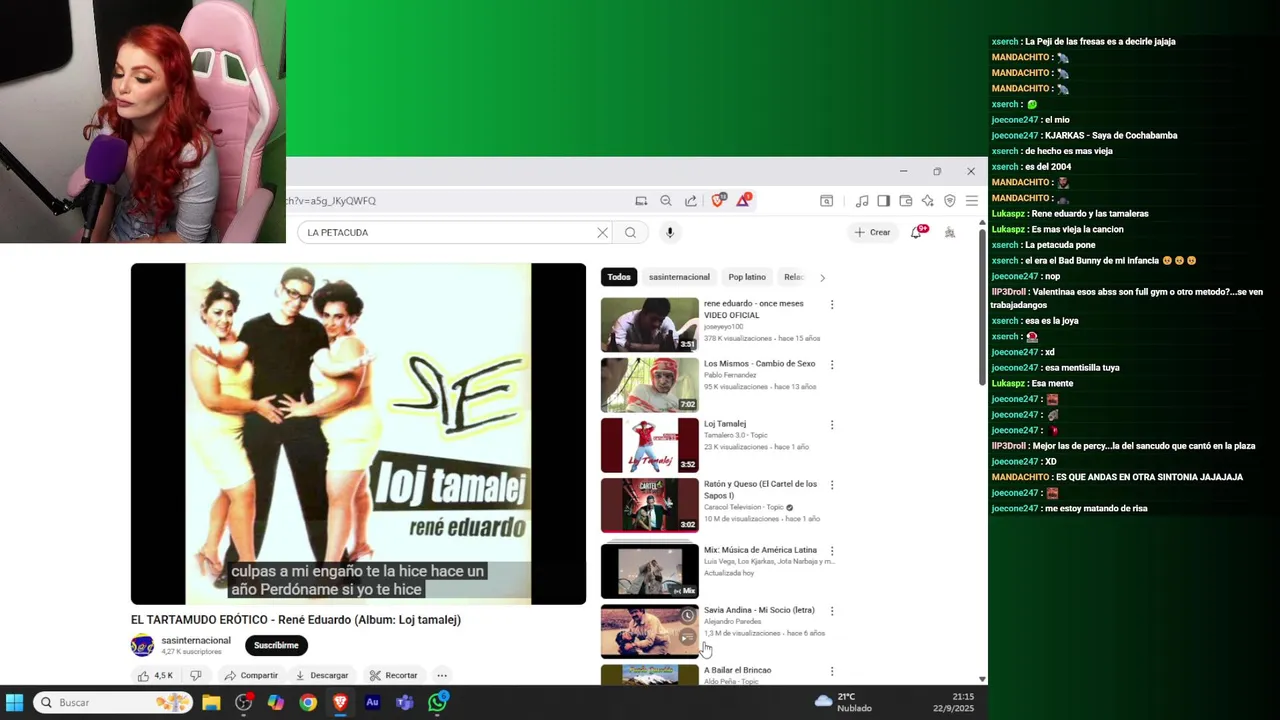Open 'Mix: Música de América Latina' thumbnail
Viewport: 1280px width, 720px height.
tap(650, 571)
